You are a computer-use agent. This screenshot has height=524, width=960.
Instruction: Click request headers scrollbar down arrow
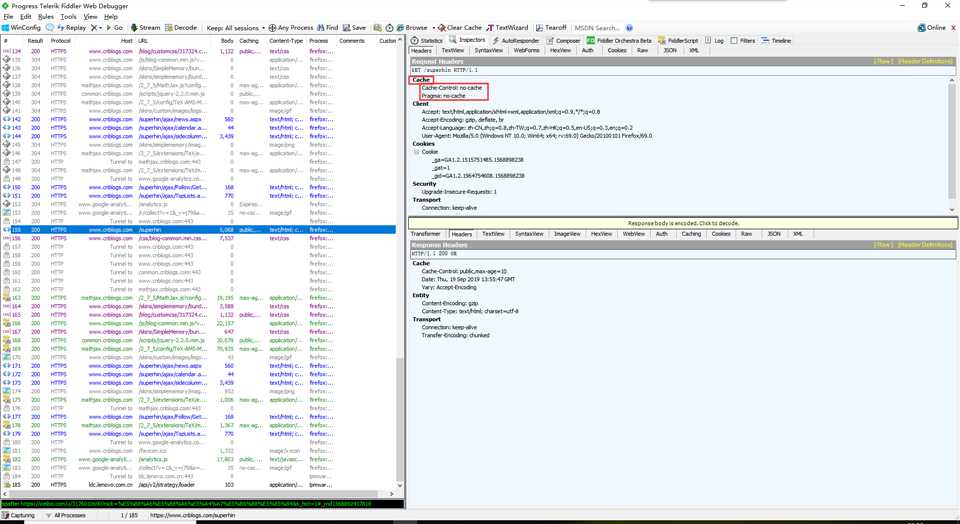(x=952, y=210)
